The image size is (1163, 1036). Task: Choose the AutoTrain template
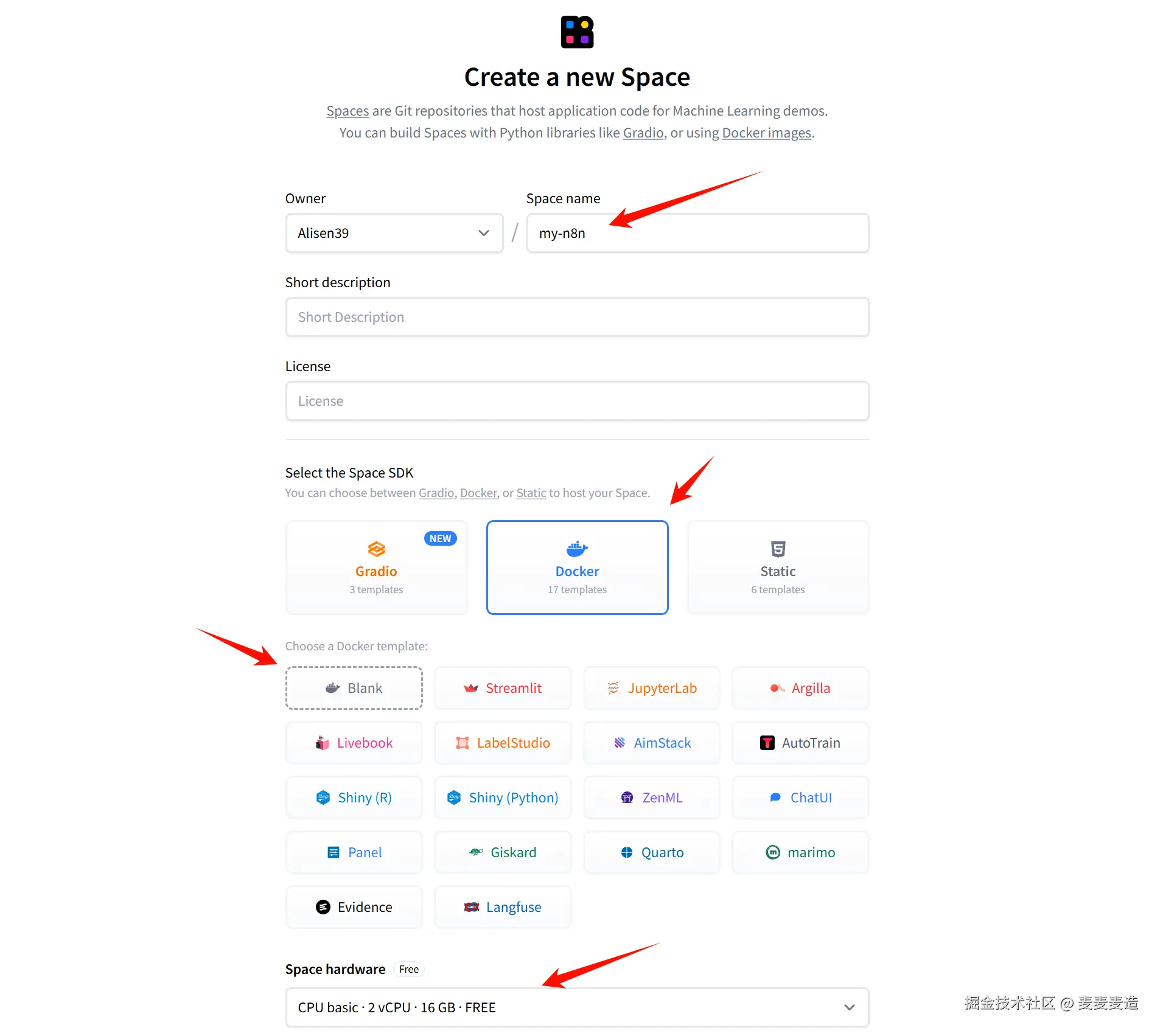[800, 743]
